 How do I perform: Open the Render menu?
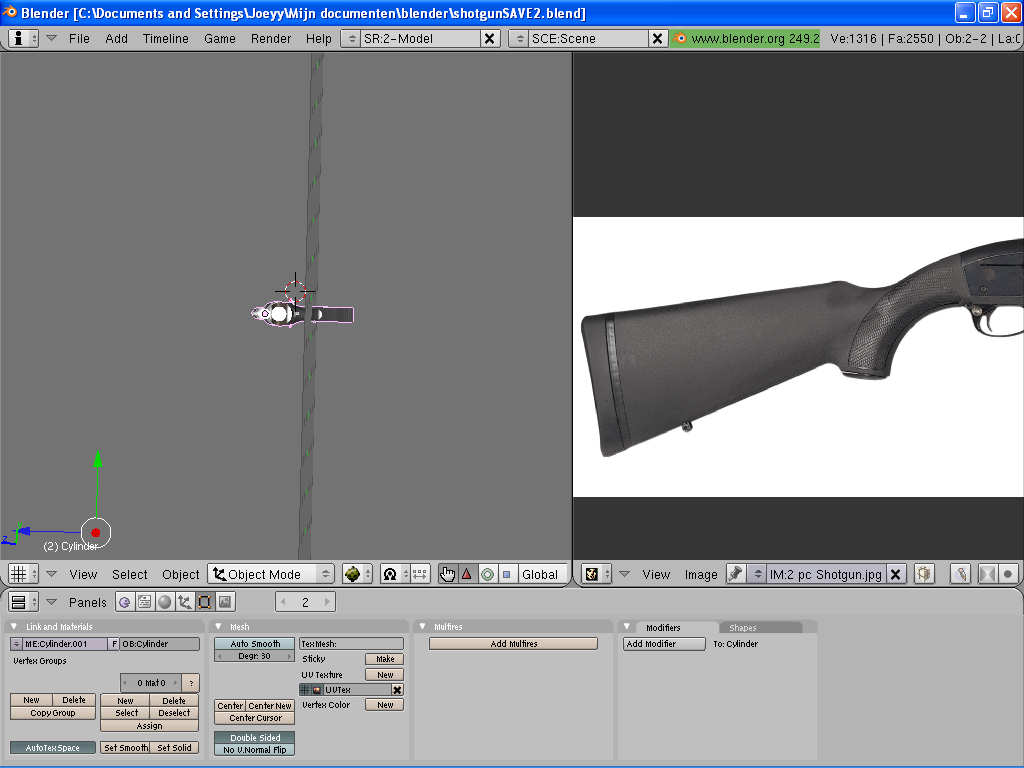(271, 38)
